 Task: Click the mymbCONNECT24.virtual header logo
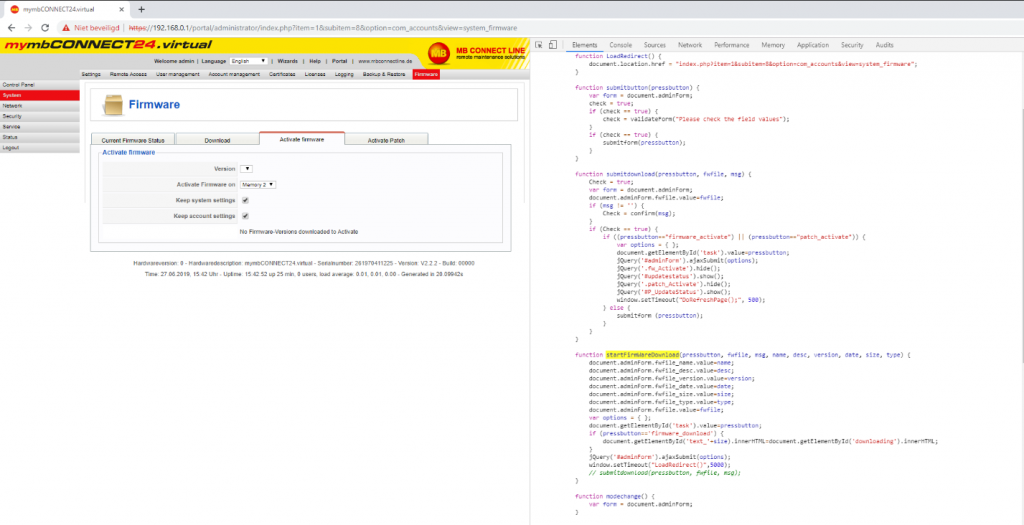[108, 44]
